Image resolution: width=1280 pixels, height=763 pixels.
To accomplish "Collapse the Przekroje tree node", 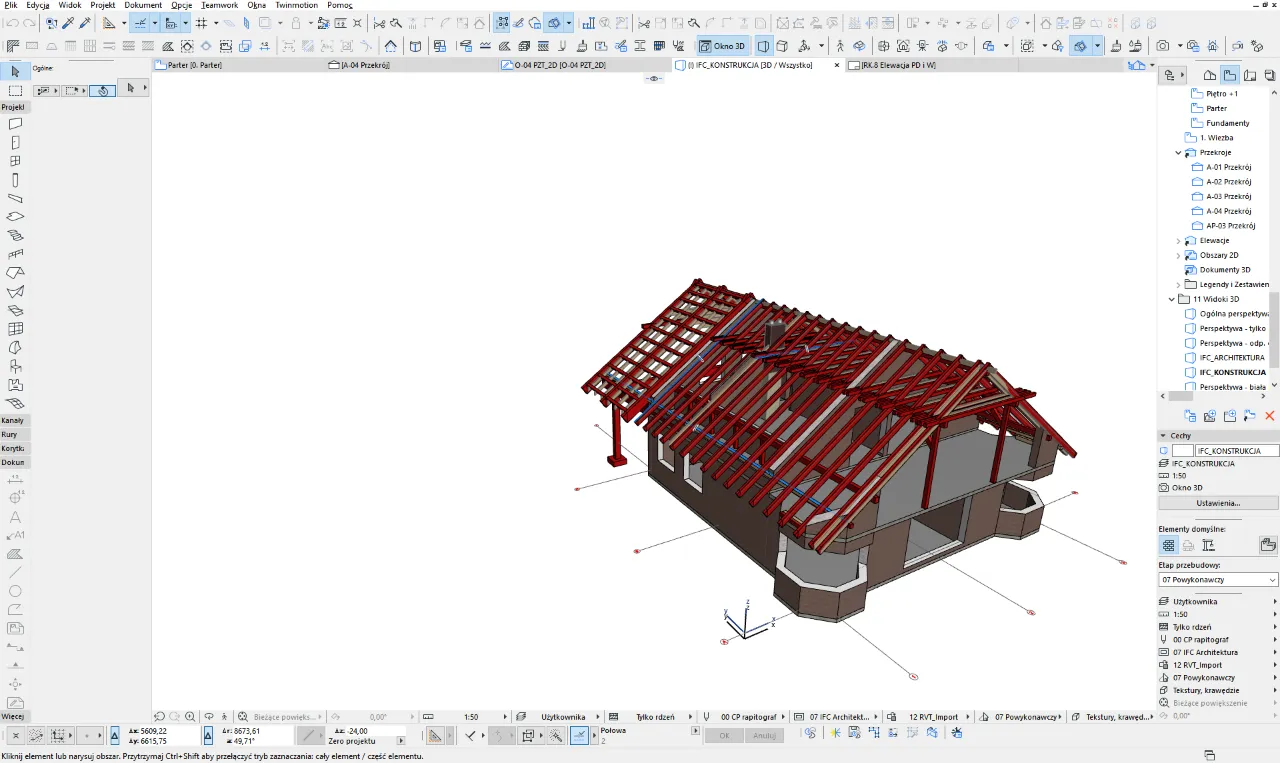I will tap(1179, 153).
